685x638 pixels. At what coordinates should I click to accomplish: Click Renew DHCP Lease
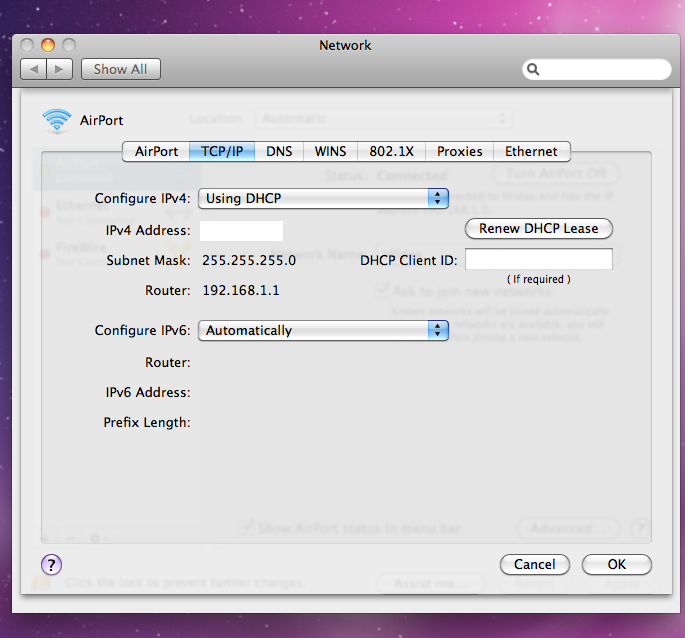click(x=539, y=229)
